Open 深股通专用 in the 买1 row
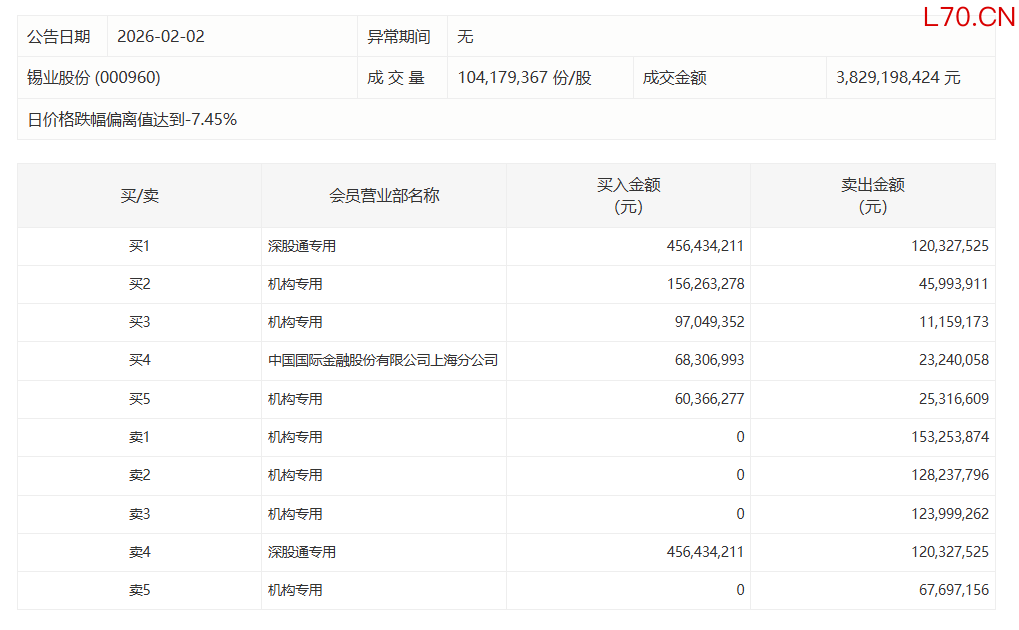This screenshot has width=1019, height=630. tap(302, 246)
